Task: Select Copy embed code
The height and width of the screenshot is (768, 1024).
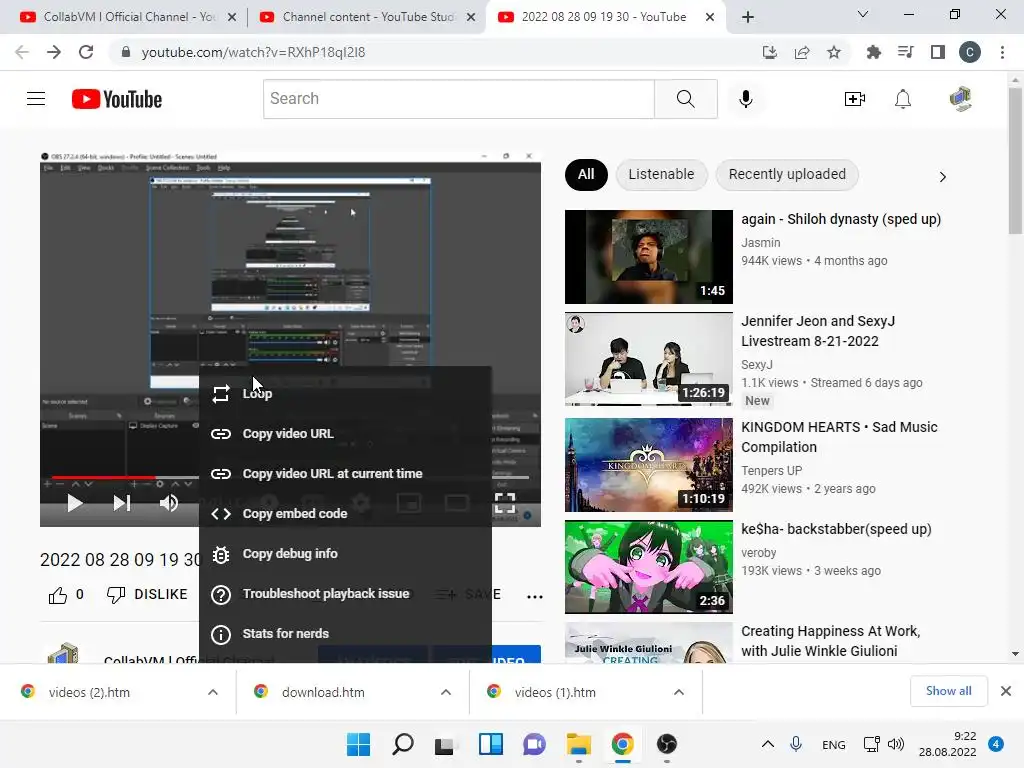Action: pos(345,513)
